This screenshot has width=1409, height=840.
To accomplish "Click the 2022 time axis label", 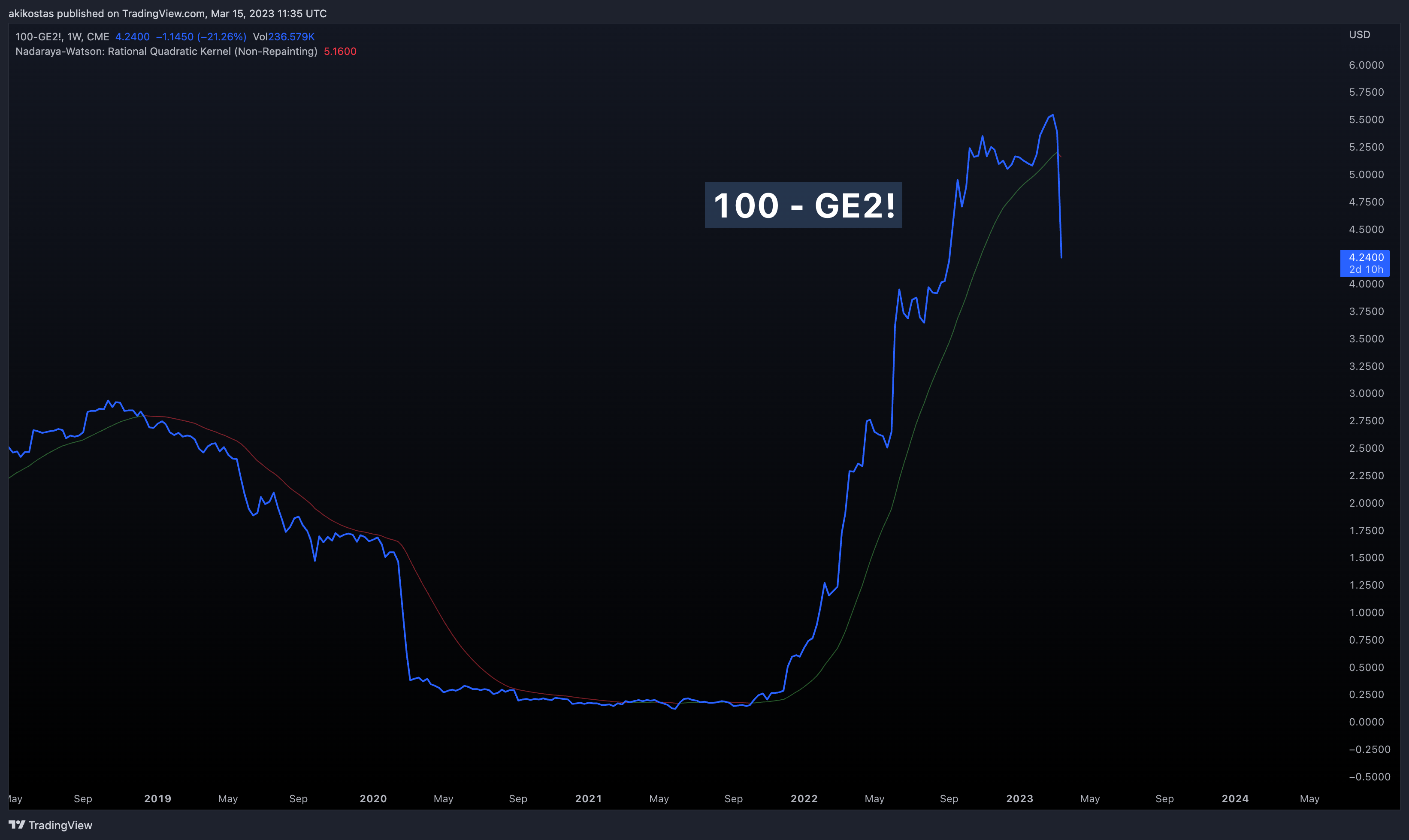I will [804, 799].
